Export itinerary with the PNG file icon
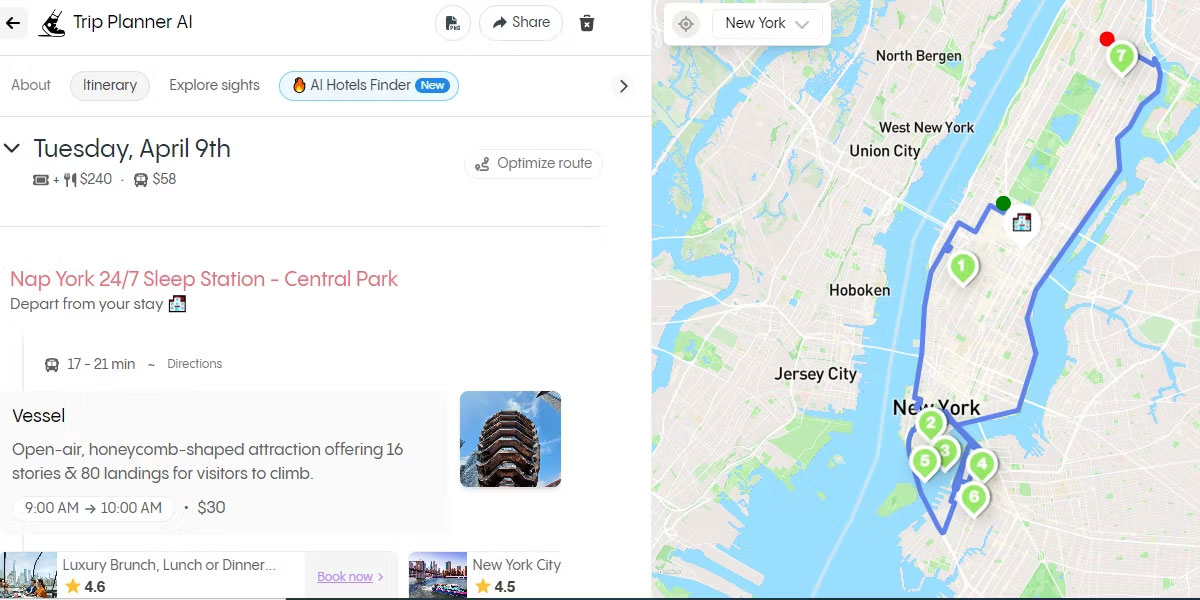 coord(453,23)
